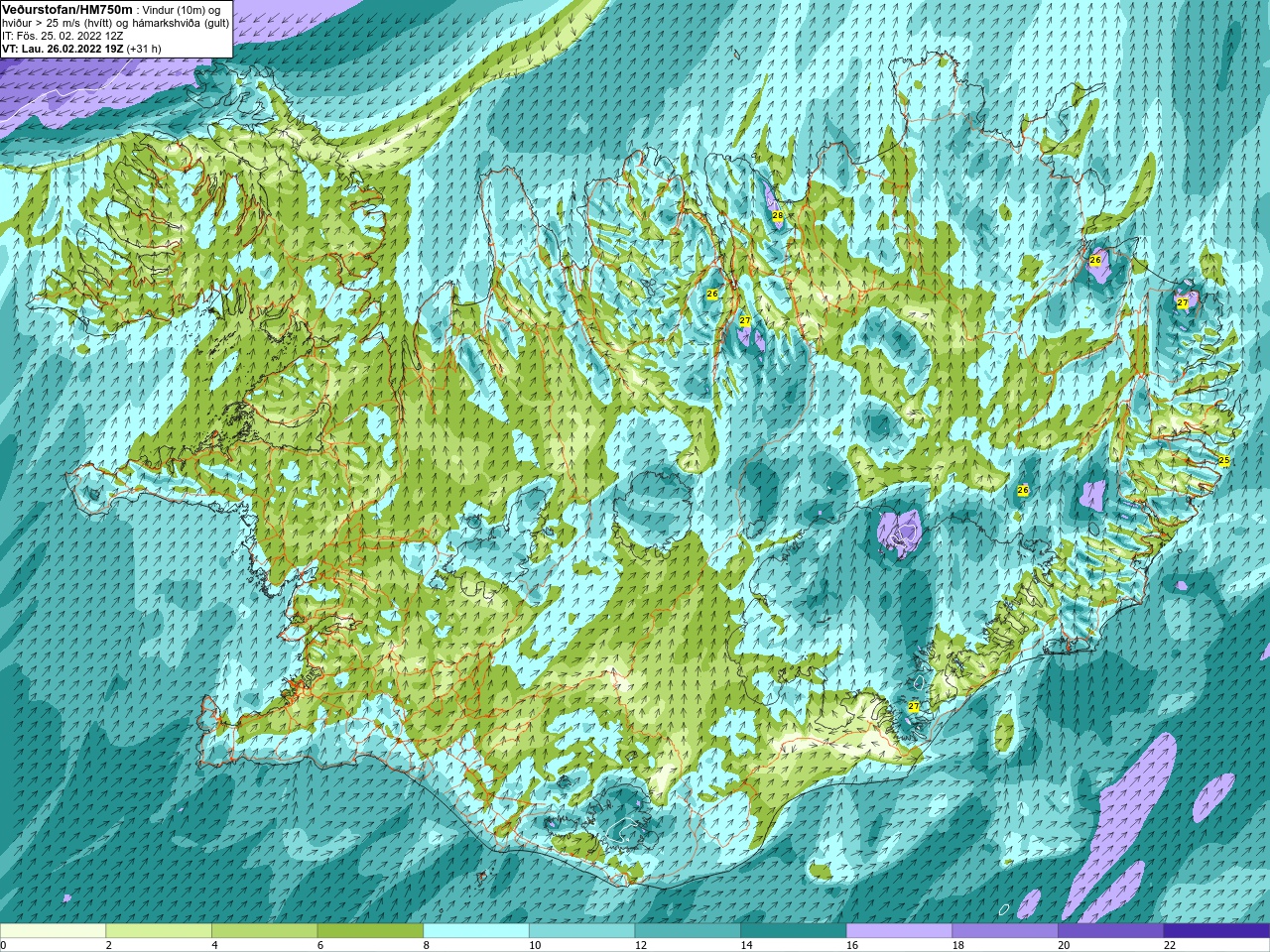Click the scale number '16' on the legend
Viewport: 1270px width, 952px height.
pos(851,945)
